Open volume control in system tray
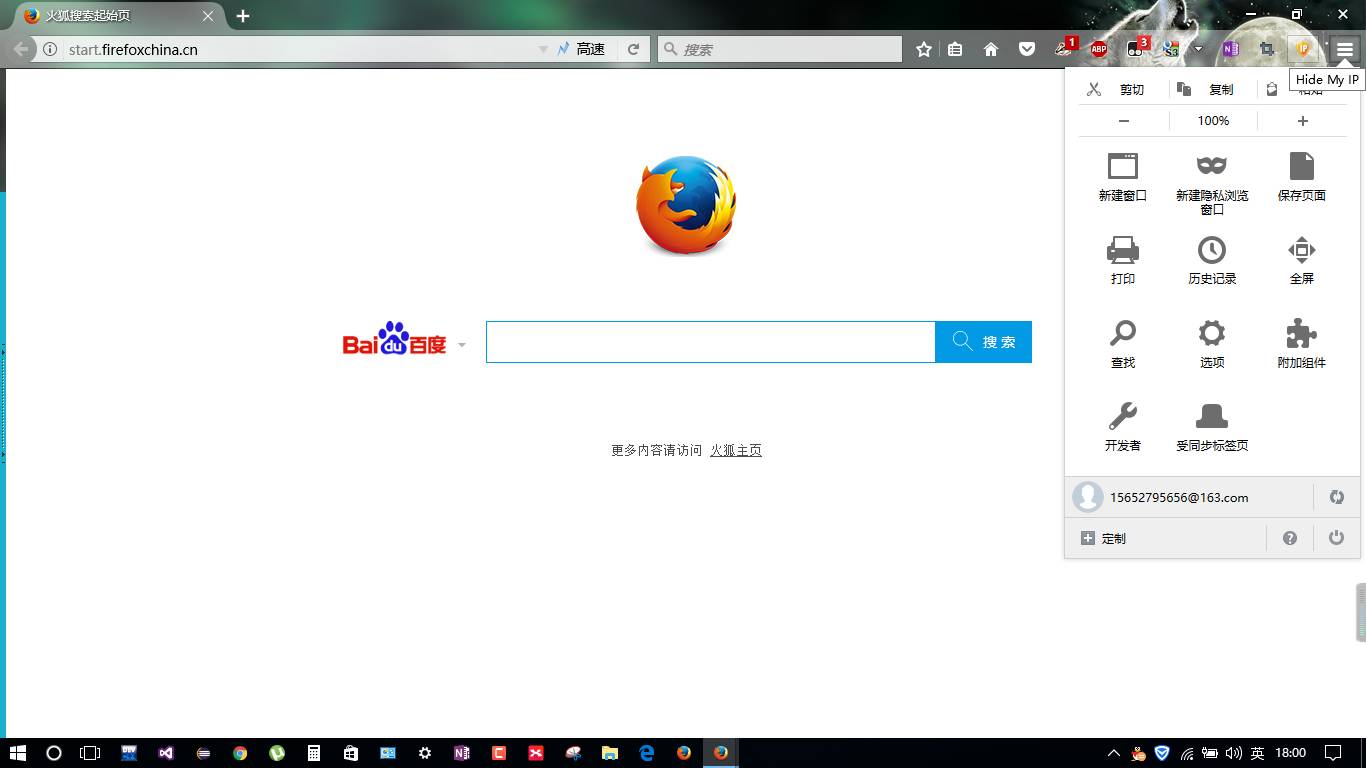Viewport: 1366px width, 768px height. [x=1233, y=753]
